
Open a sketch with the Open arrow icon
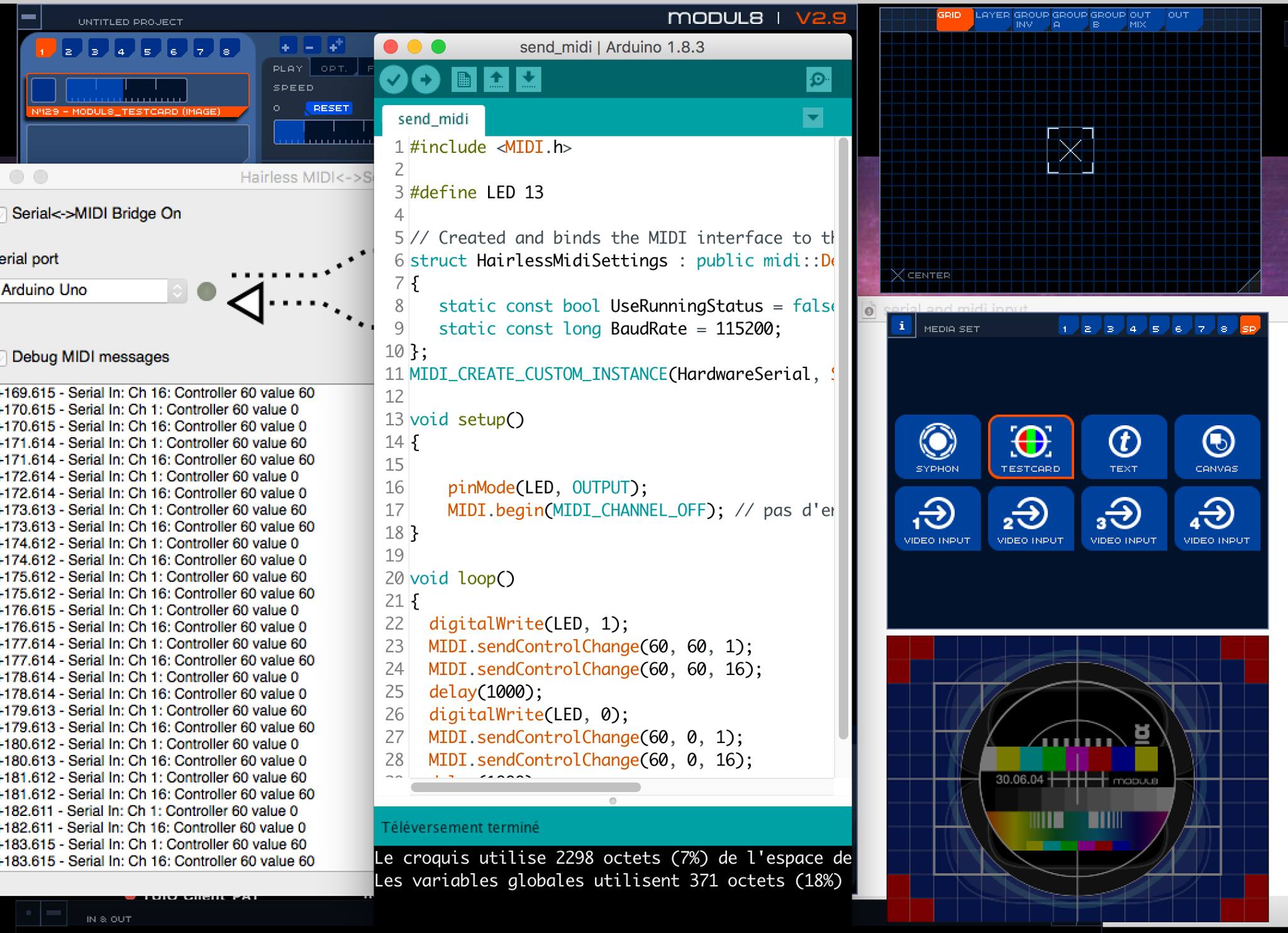pyautogui.click(x=496, y=79)
